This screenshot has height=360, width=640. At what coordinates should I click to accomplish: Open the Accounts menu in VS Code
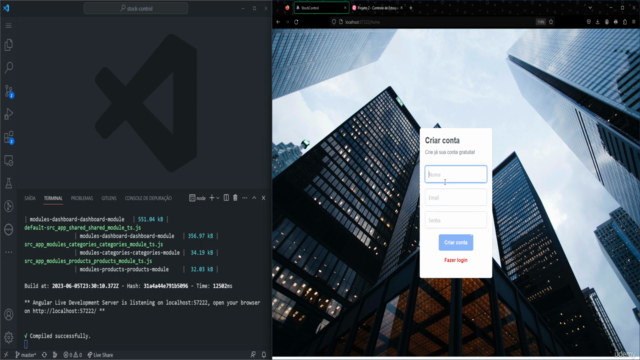(x=9, y=315)
